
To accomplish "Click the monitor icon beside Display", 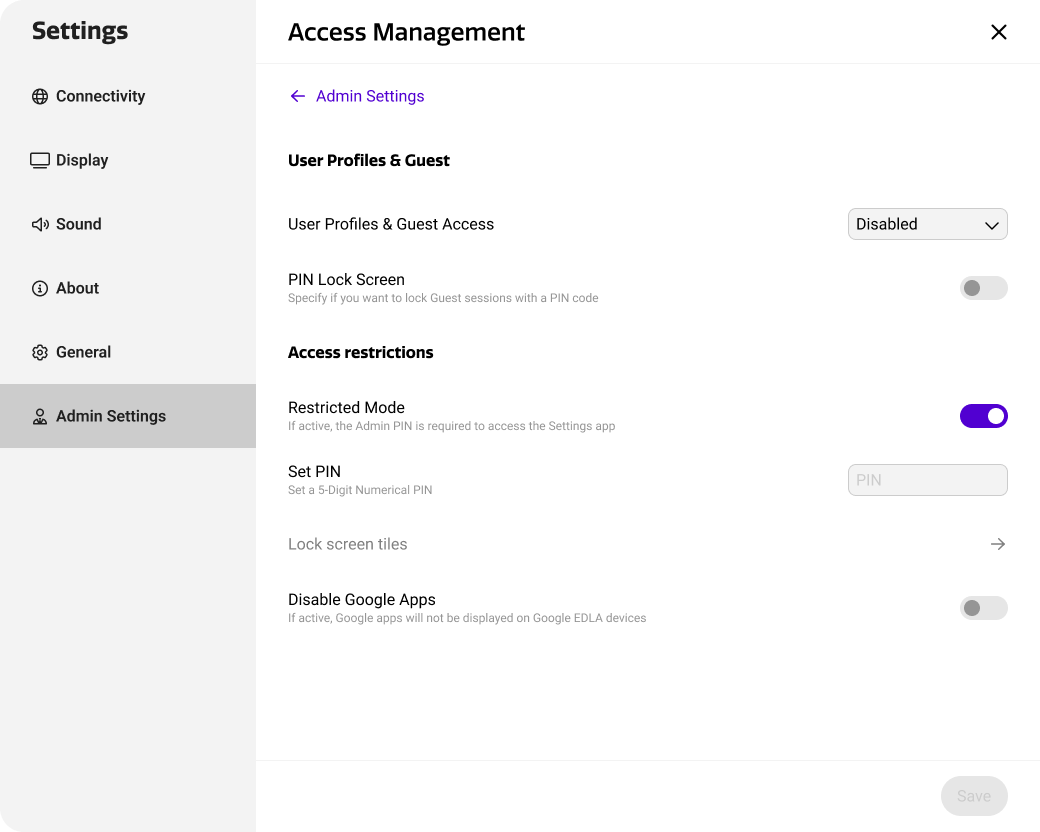I will click(x=40, y=161).
